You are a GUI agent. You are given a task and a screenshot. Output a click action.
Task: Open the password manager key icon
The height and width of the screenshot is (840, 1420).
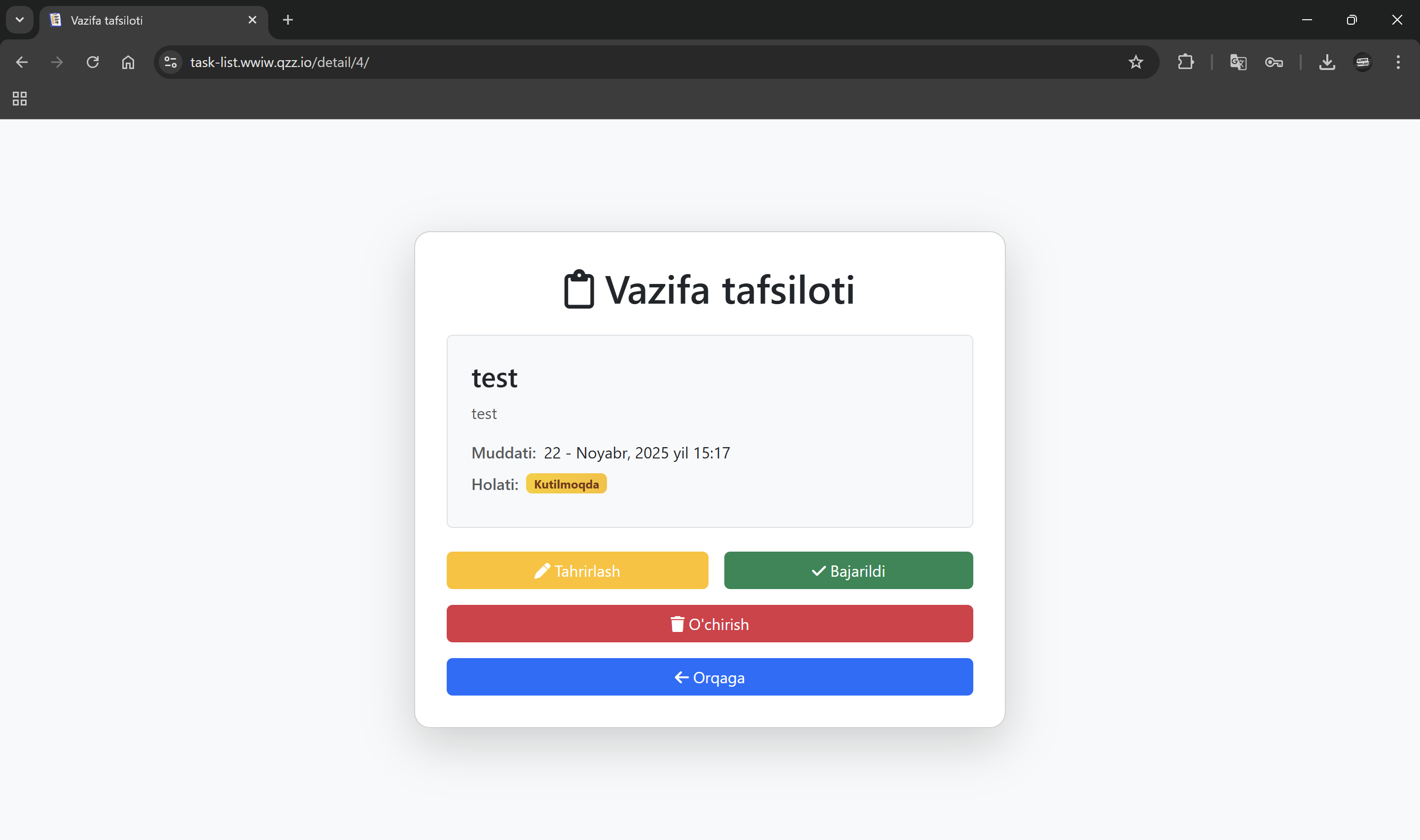(x=1274, y=62)
